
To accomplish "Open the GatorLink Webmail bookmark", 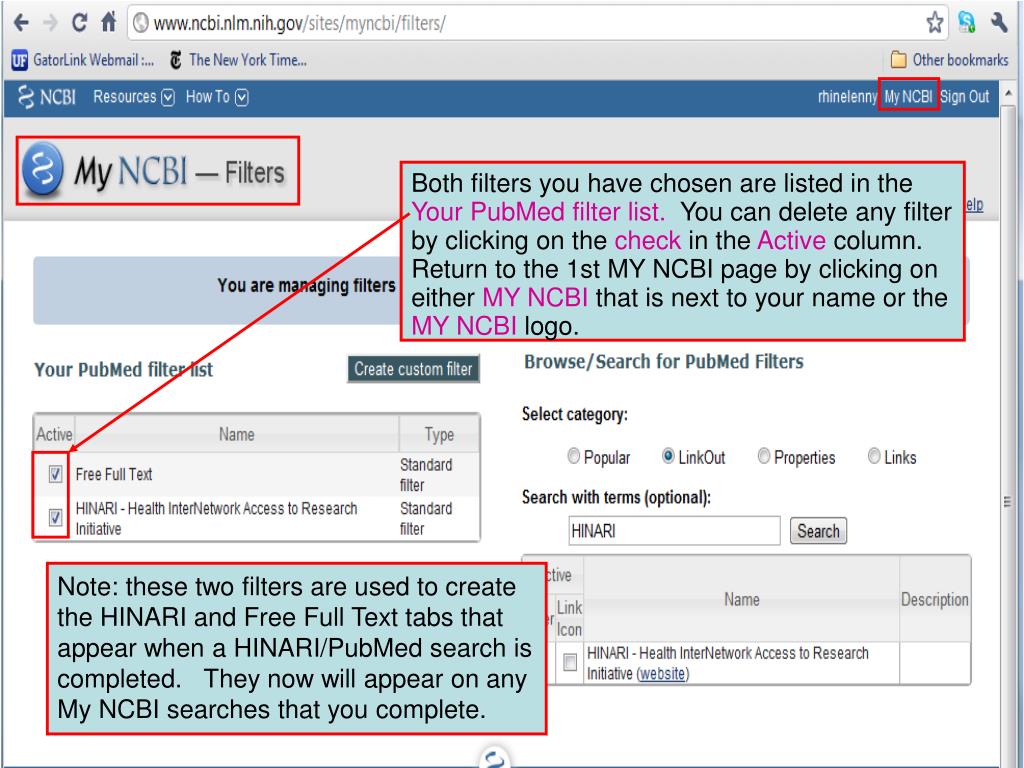I will [x=83, y=60].
